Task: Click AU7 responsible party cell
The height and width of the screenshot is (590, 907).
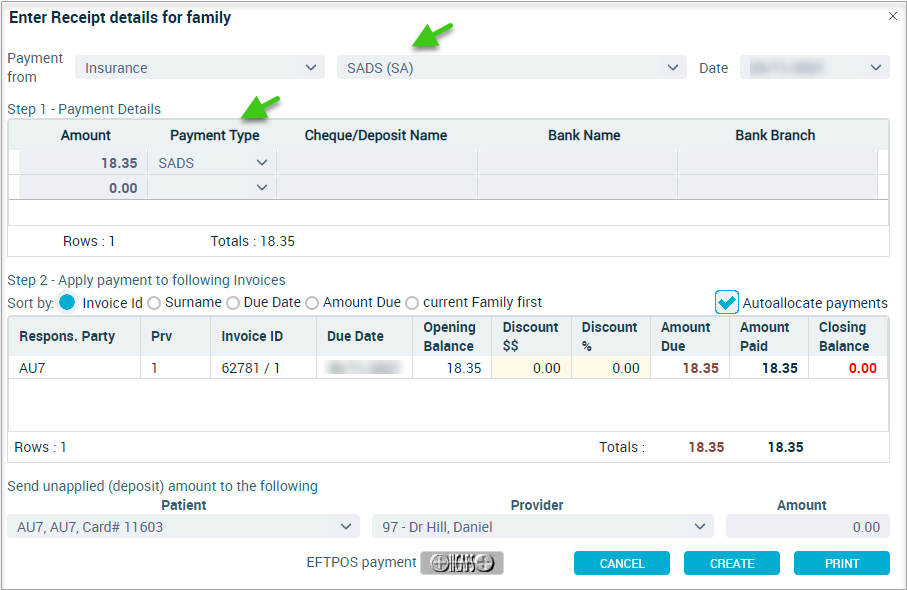Action: pyautogui.click(x=75, y=368)
